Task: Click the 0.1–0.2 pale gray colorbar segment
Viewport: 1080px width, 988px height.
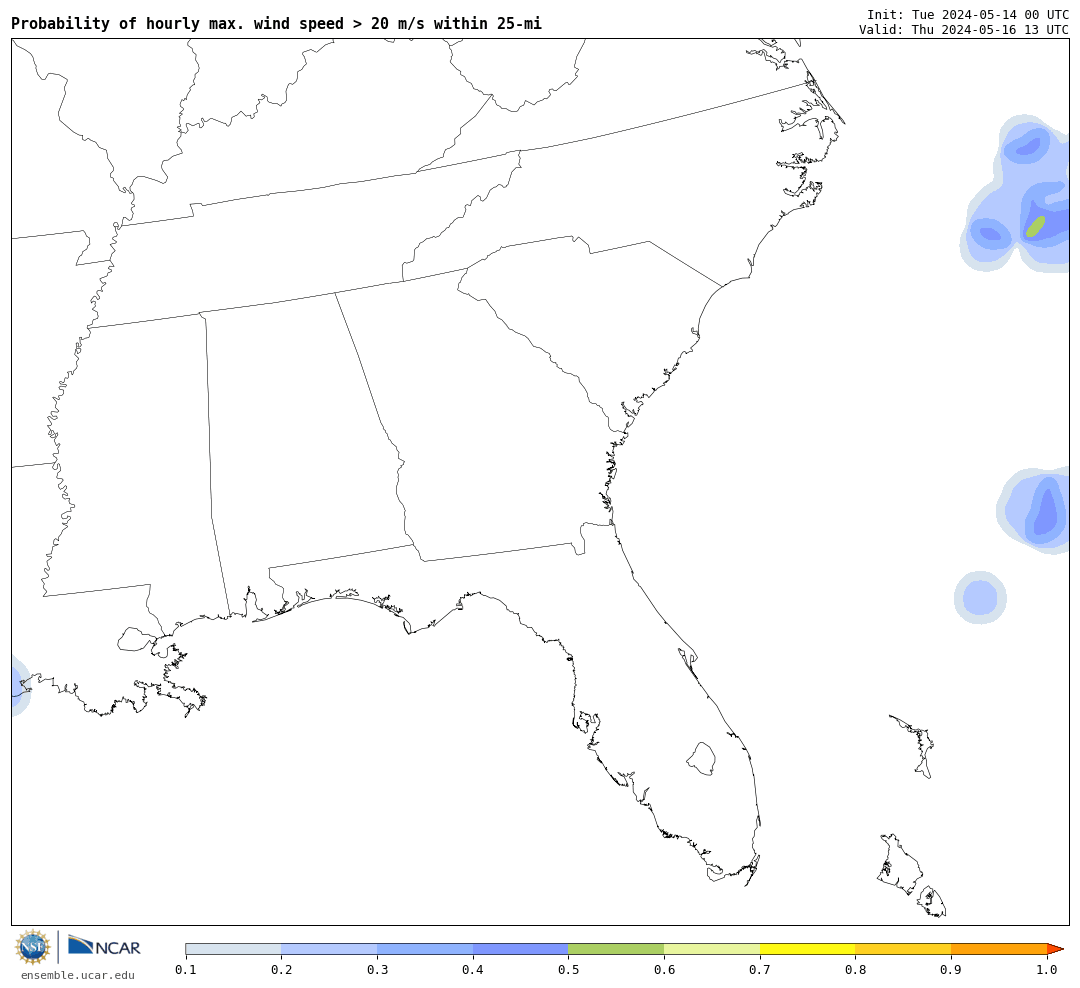Action: pos(233,949)
